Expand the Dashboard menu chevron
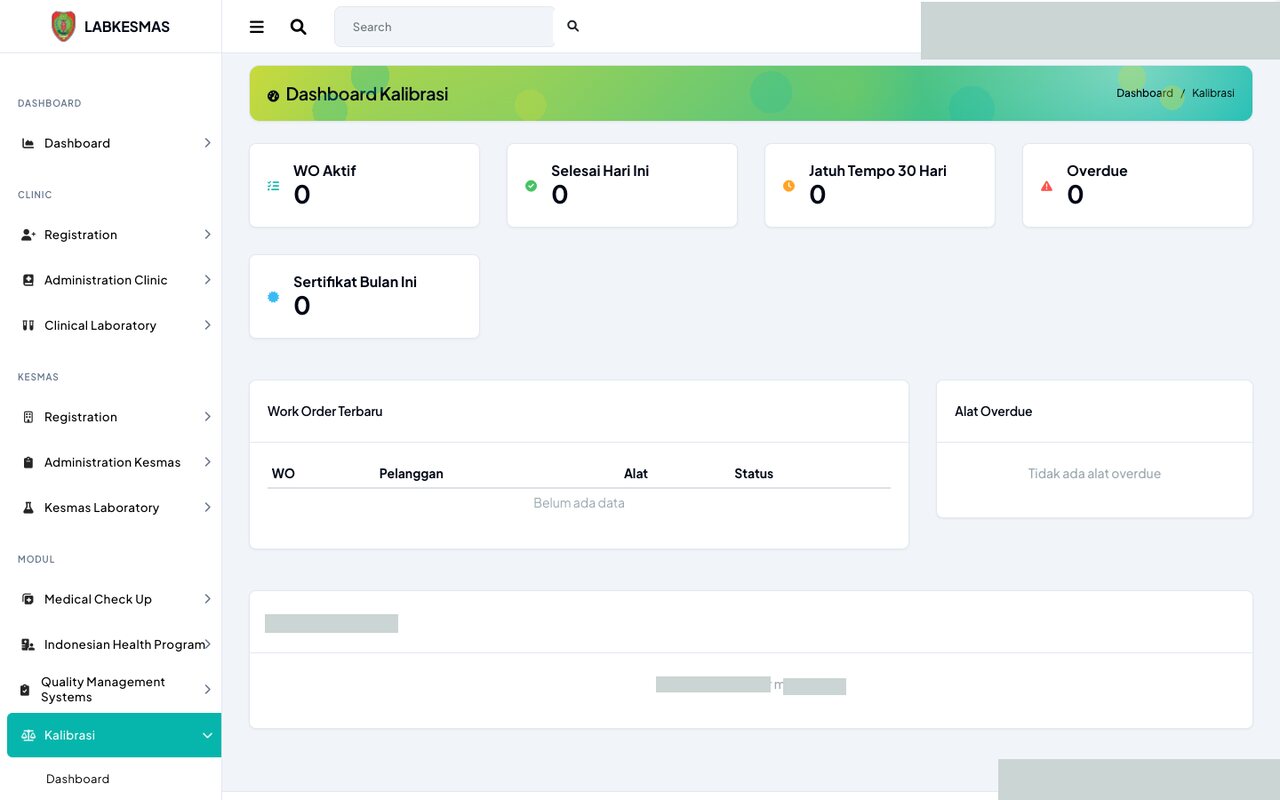 coord(207,143)
